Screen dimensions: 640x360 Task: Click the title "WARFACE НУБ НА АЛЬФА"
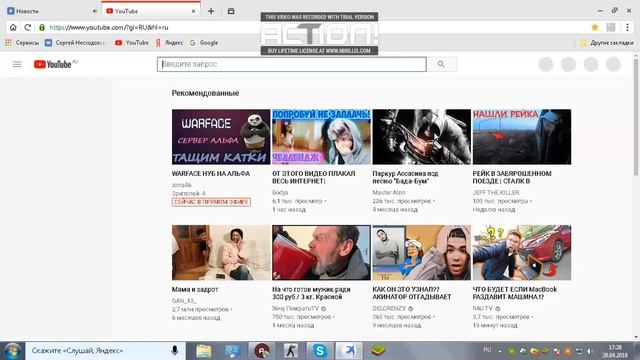[211, 173]
